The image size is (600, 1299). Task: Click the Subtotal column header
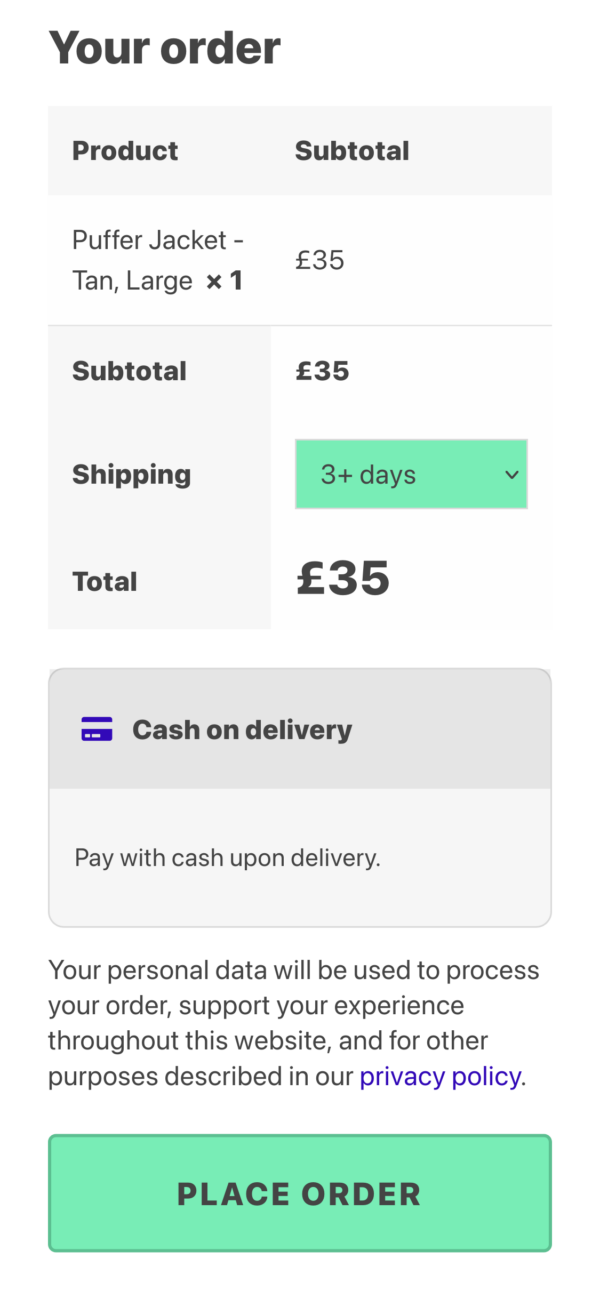coord(352,150)
